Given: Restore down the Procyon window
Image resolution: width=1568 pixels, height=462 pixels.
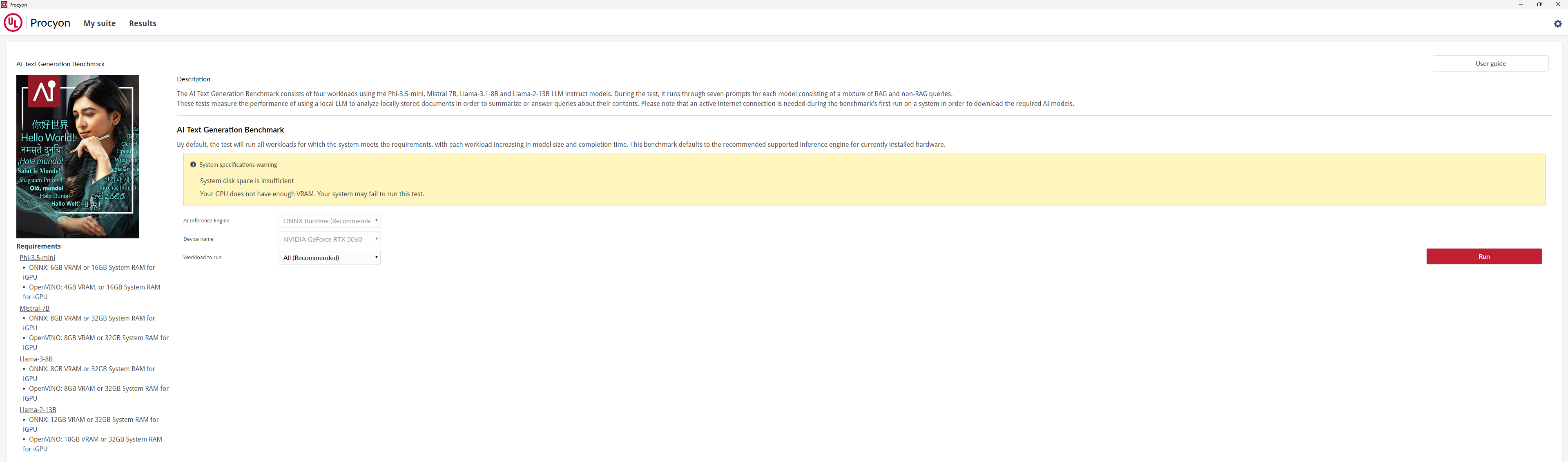Looking at the screenshot, I should (1539, 4).
